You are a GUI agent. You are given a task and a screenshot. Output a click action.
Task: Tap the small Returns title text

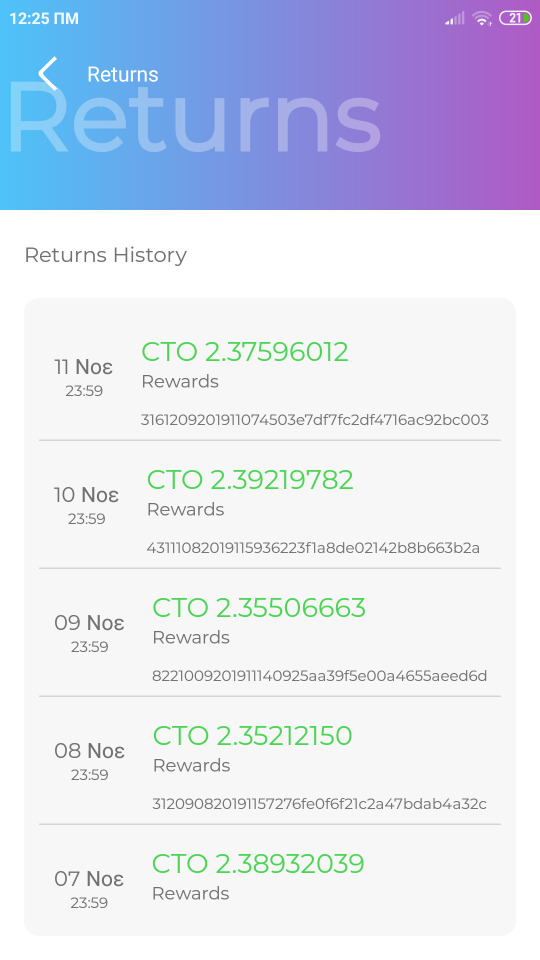click(122, 74)
